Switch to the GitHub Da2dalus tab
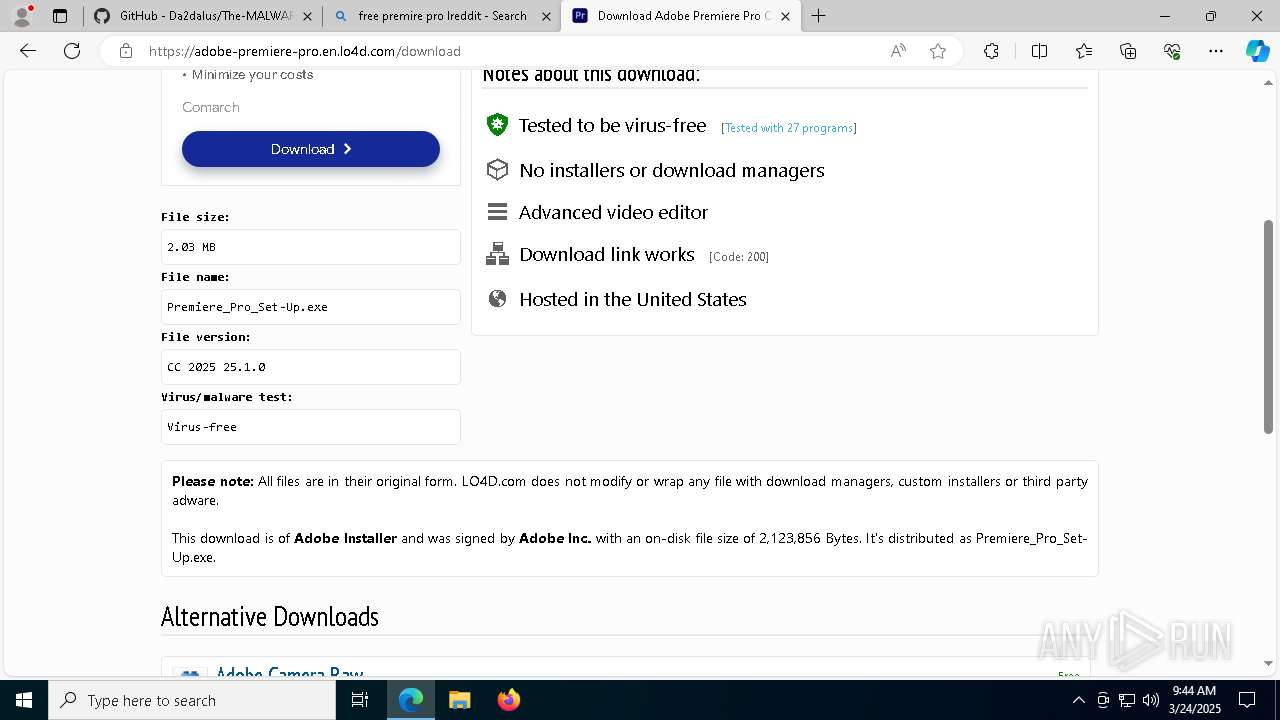 tap(205, 16)
